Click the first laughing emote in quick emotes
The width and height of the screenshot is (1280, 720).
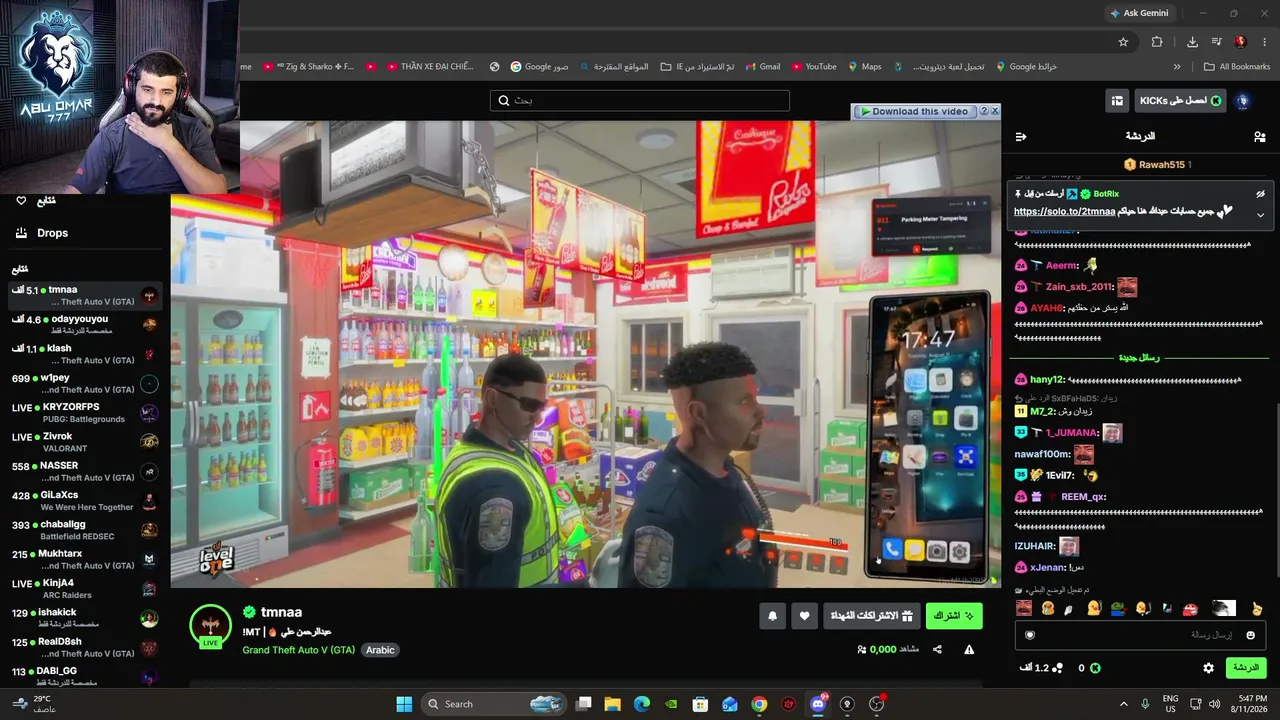point(1024,608)
